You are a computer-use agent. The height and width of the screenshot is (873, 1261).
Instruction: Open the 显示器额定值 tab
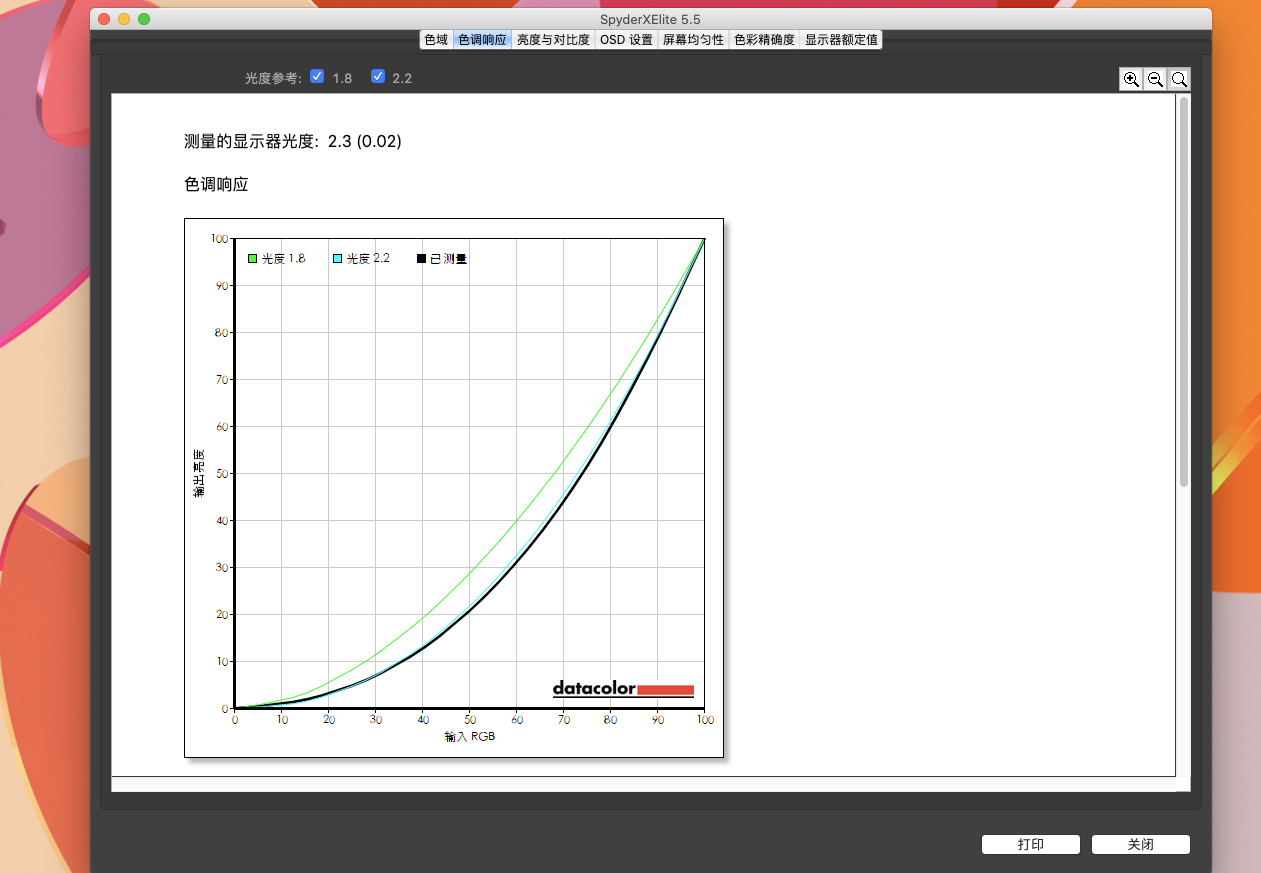point(841,40)
